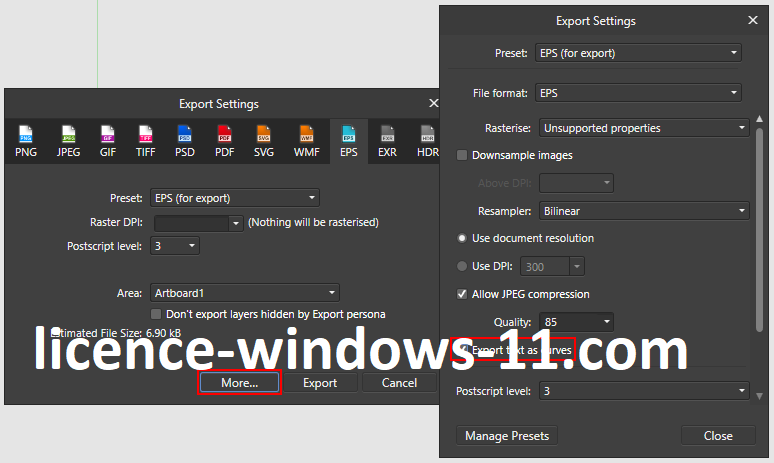Open the Resampler Bilinear dropdown
Image resolution: width=774 pixels, height=463 pixels.
pos(644,211)
